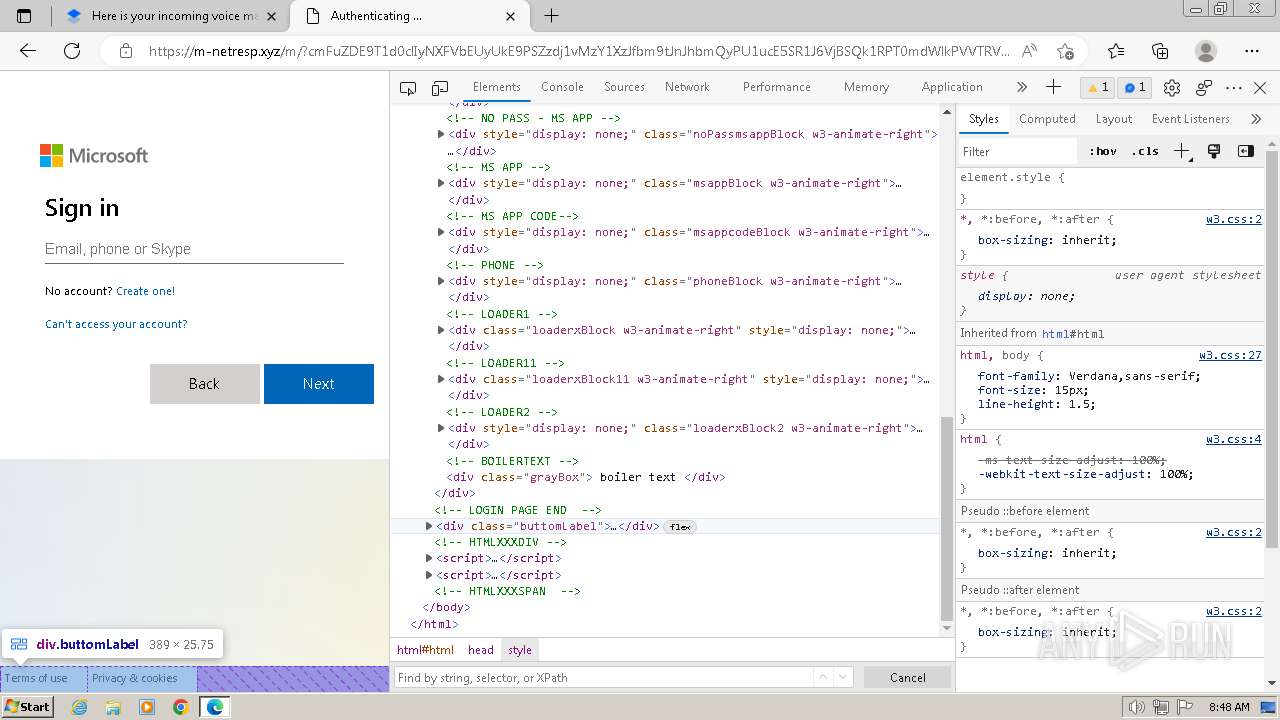Image resolution: width=1280 pixels, height=720 pixels.
Task: Select the Elements tab
Action: pyautogui.click(x=496, y=87)
